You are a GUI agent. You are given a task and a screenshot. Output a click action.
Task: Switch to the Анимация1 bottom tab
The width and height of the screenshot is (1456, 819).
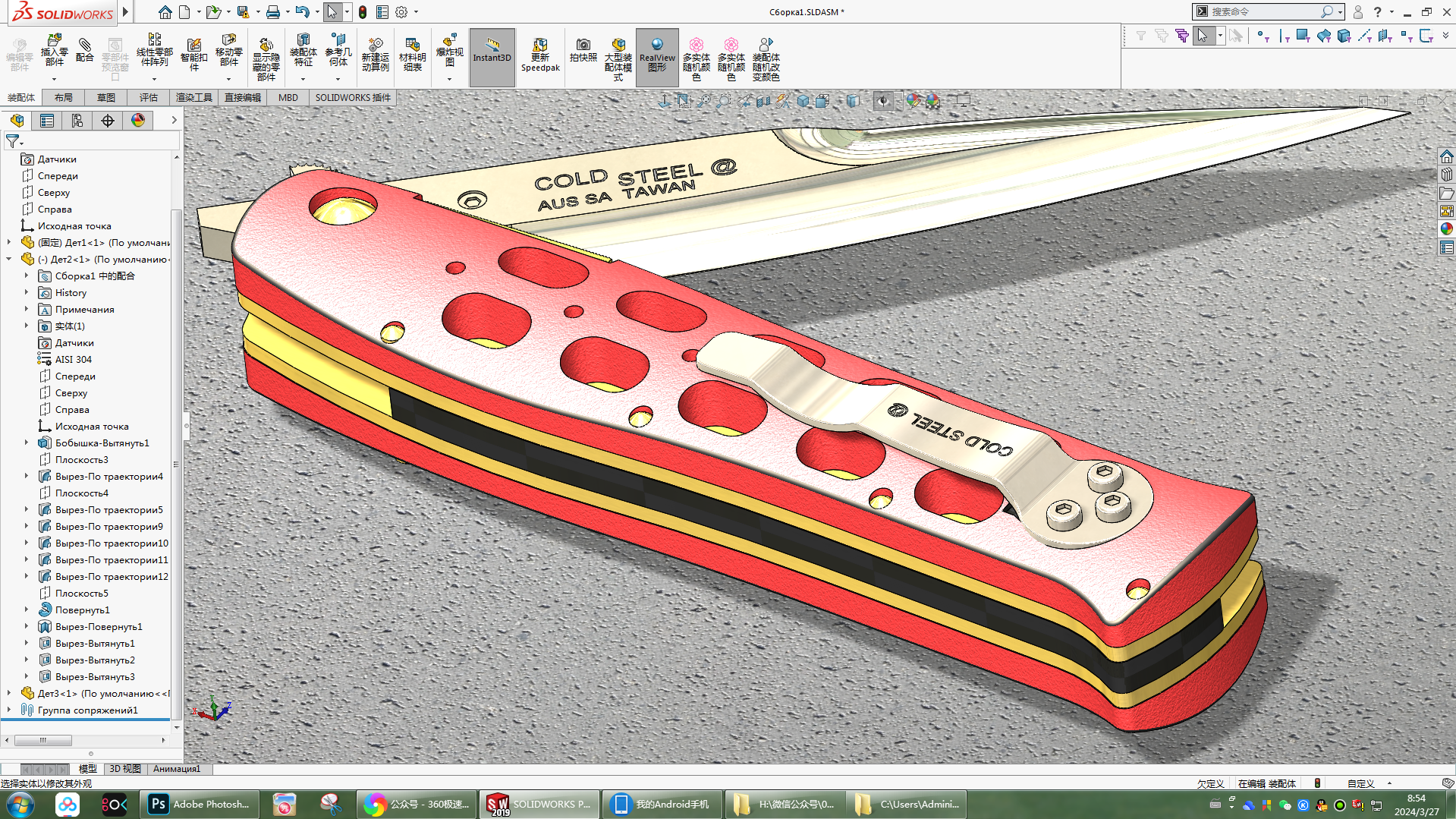(x=177, y=769)
